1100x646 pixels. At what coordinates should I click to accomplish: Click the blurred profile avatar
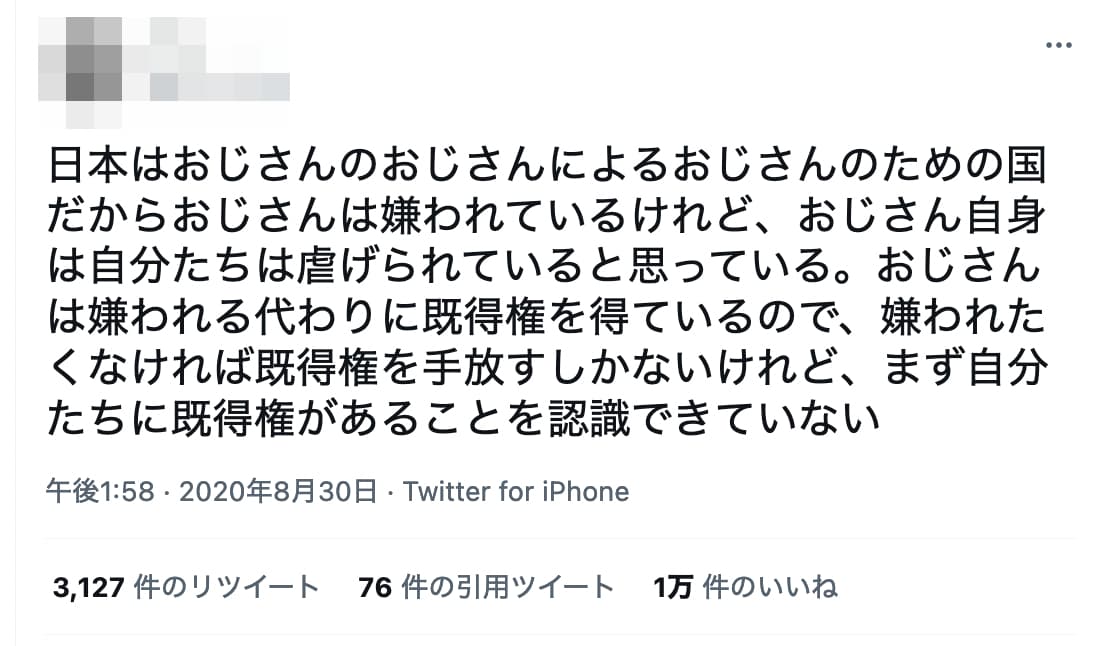pyautogui.click(x=80, y=64)
